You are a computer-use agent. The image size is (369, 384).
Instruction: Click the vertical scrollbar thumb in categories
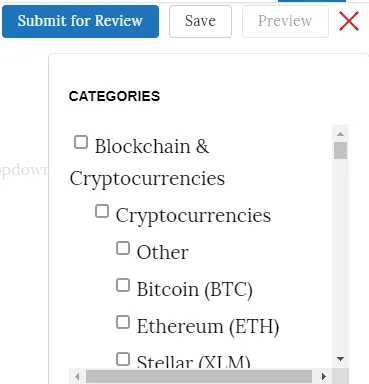pyautogui.click(x=340, y=151)
